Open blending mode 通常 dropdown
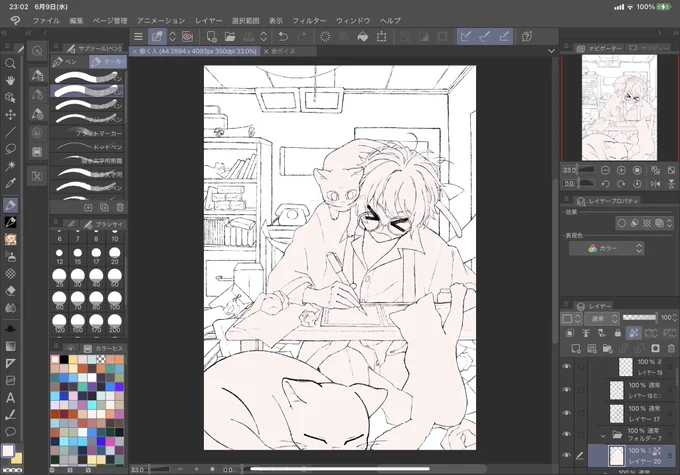The image size is (680, 475). tap(602, 318)
